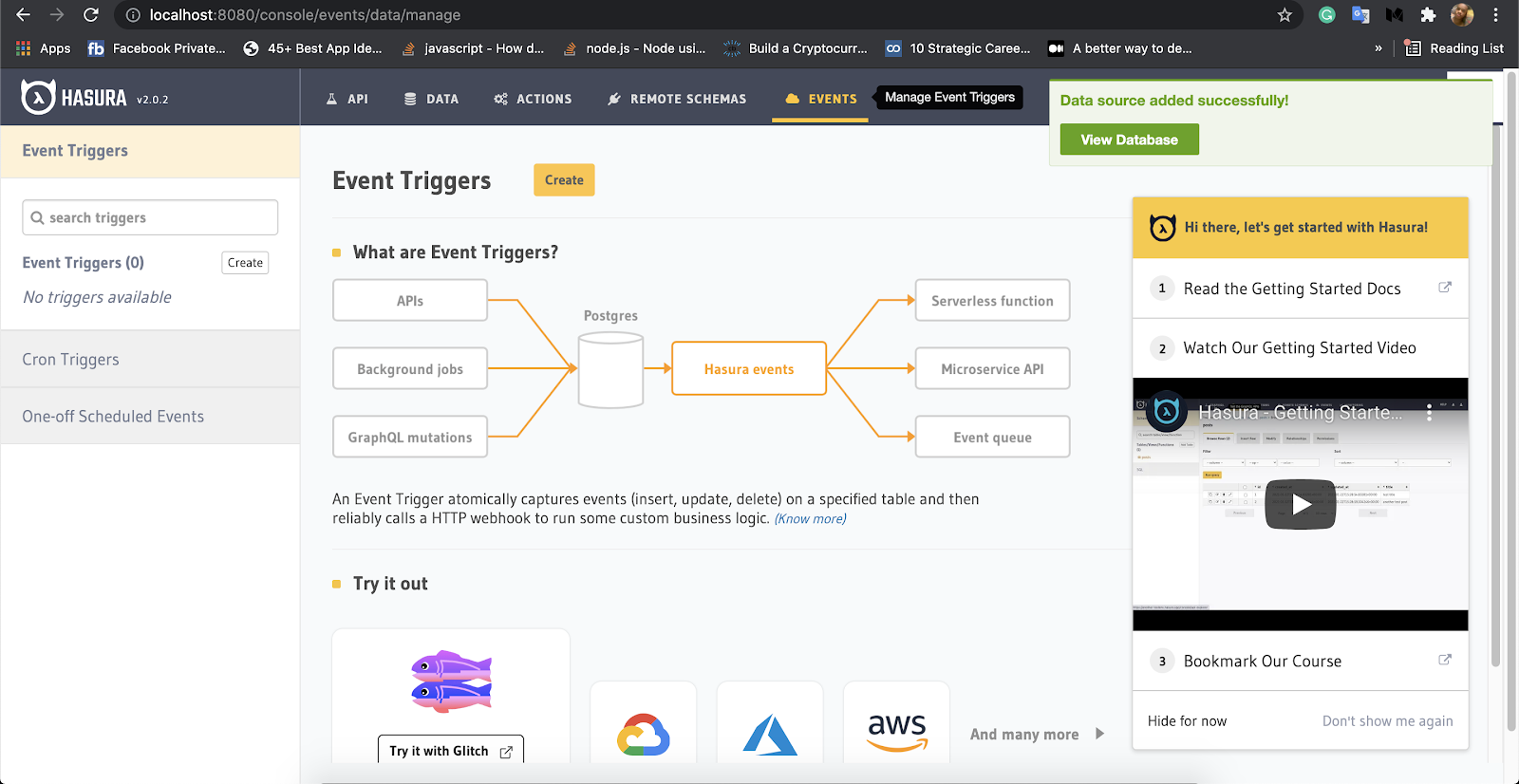Screen dimensions: 1519x784
Task: Go forward with browser forward arrow
Action: coord(57,15)
